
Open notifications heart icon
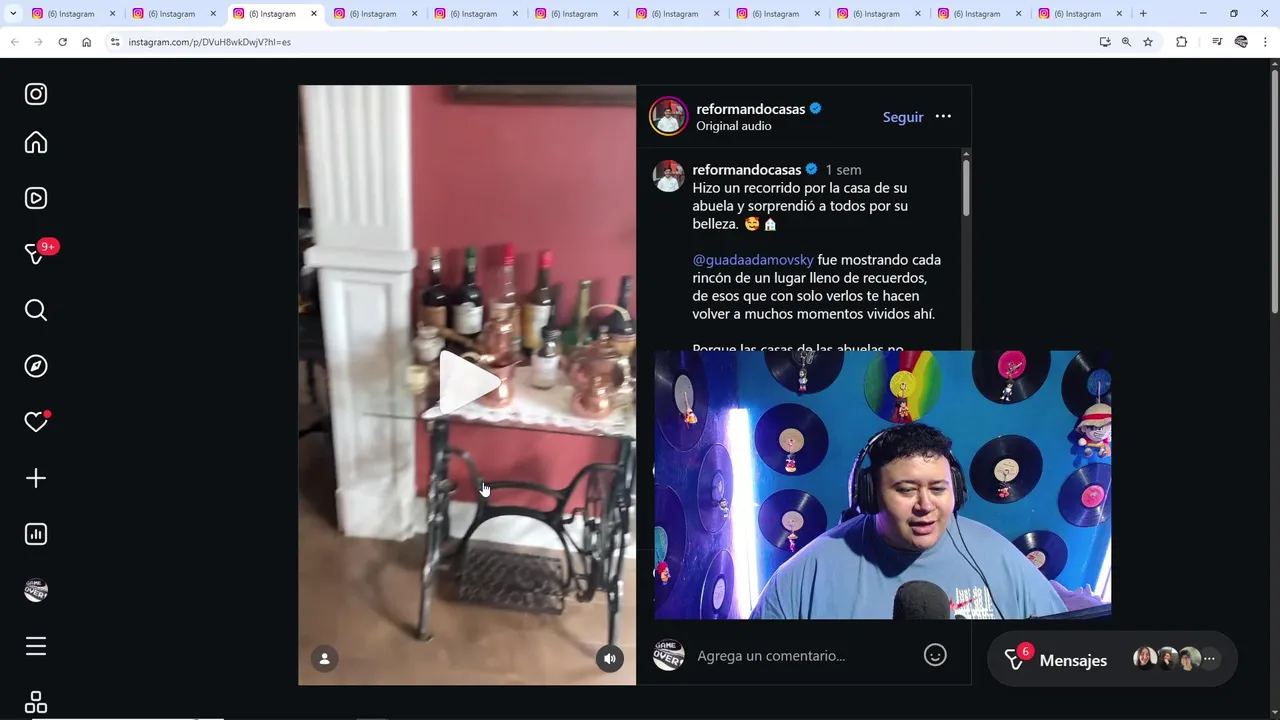point(36,422)
